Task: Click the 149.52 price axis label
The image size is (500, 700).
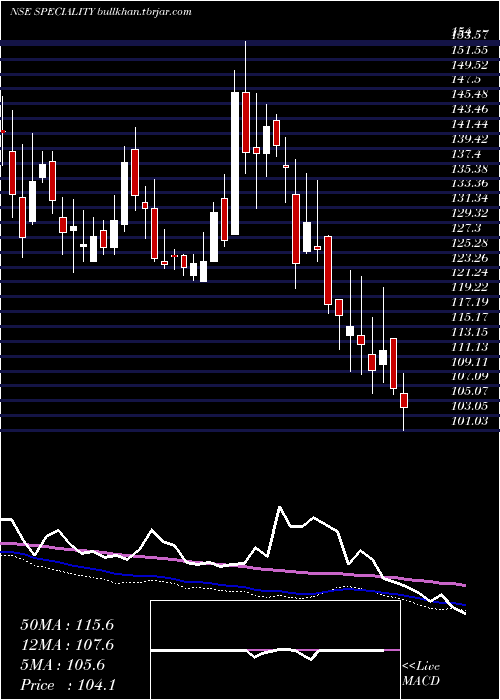Action: tap(469, 65)
